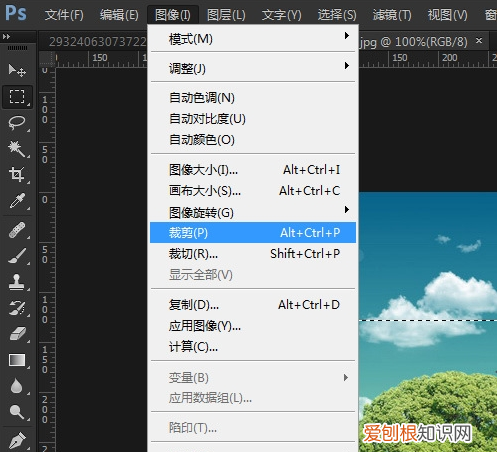Click the Ps application logo
The image size is (497, 452).
pos(16,13)
